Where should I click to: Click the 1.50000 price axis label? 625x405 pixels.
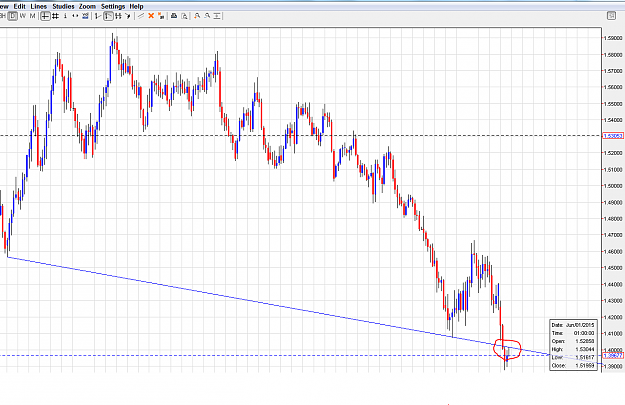[613, 186]
